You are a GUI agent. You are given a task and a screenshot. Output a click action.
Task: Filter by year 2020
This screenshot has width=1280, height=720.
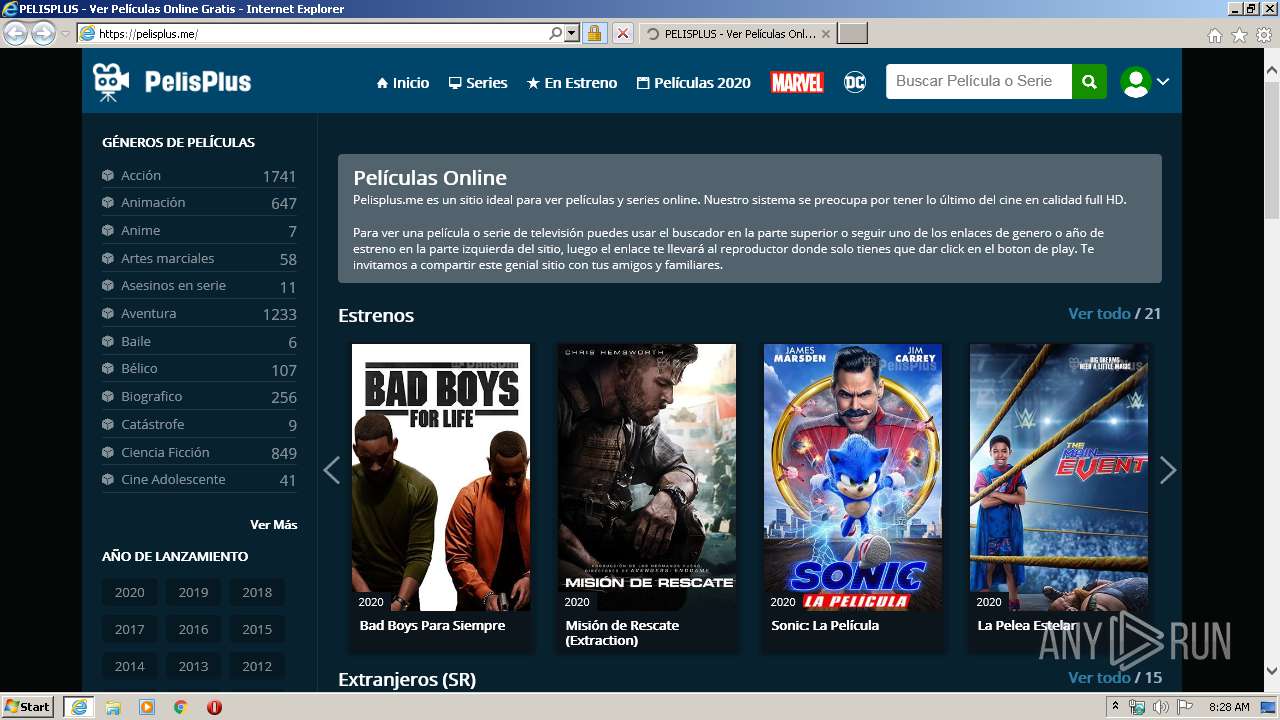coord(129,592)
